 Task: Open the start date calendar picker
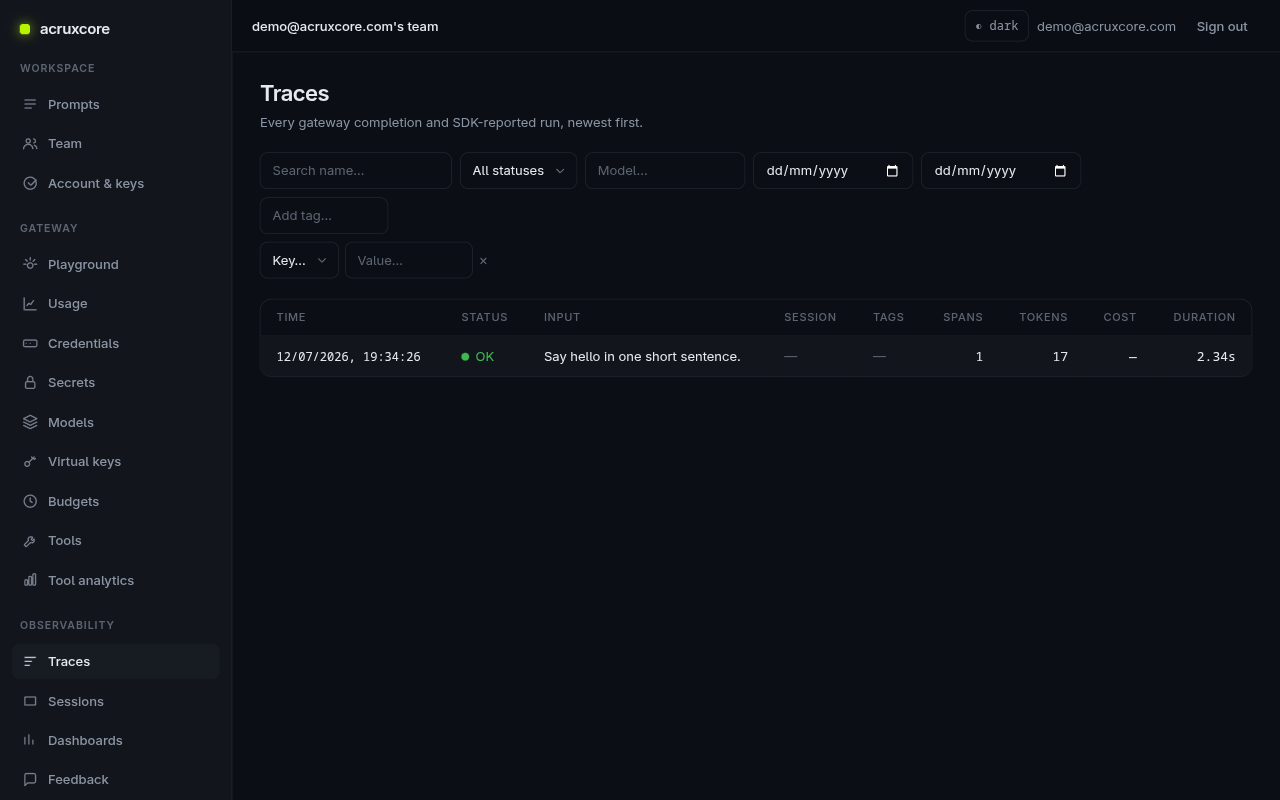click(892, 171)
